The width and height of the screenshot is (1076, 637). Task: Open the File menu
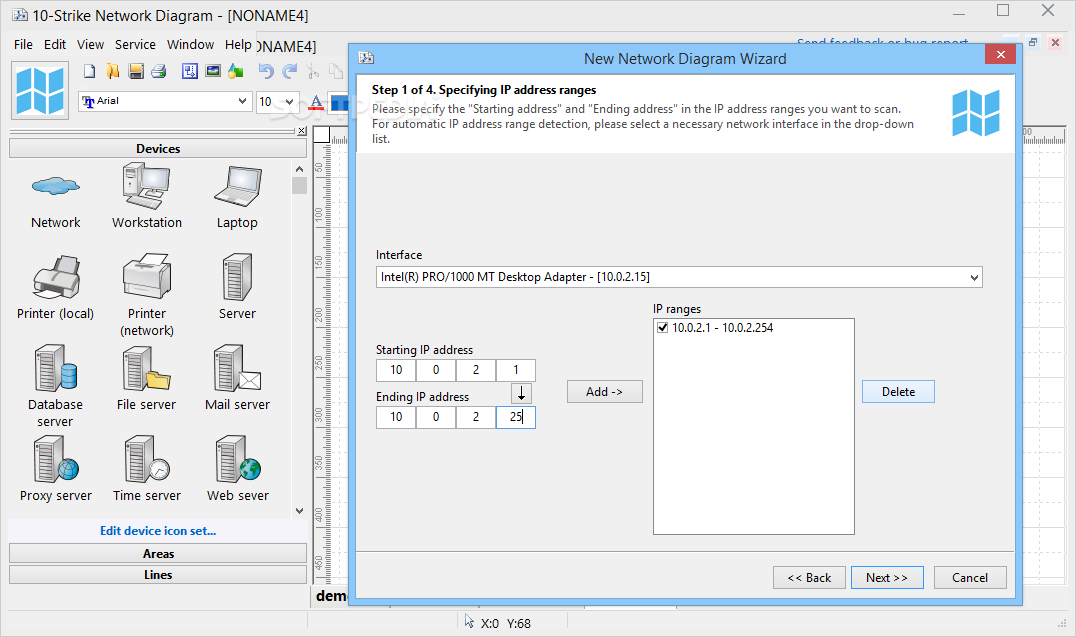(23, 44)
